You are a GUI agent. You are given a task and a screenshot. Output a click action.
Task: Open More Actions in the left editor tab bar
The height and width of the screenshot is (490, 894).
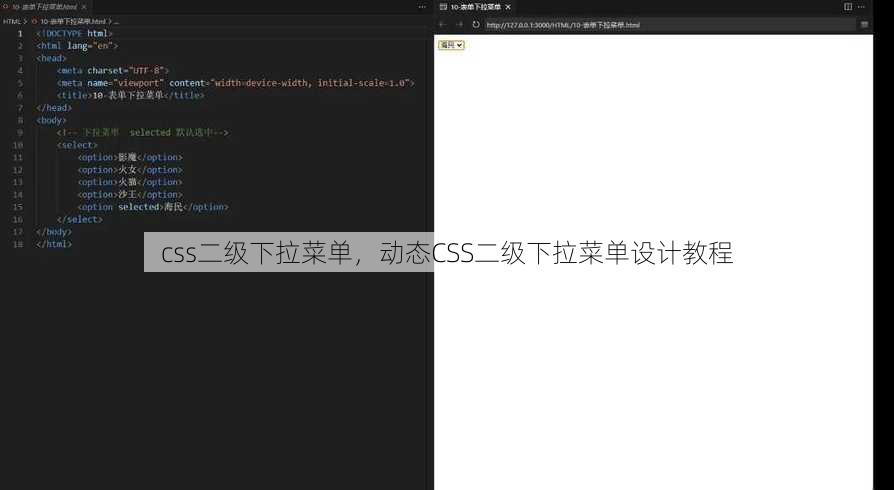pyautogui.click(x=422, y=7)
